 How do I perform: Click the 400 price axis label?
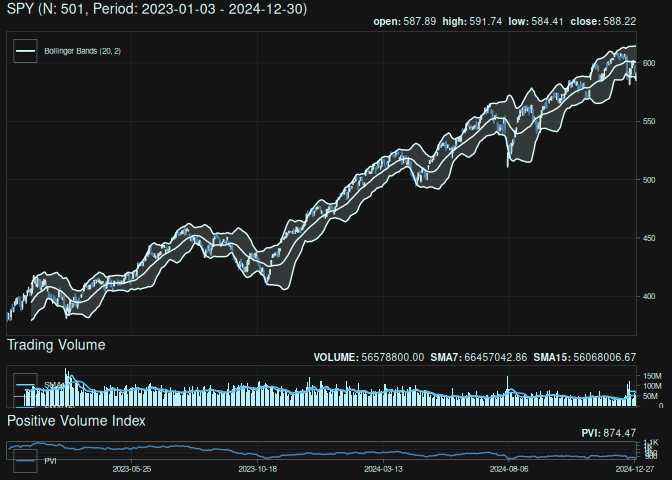click(649, 296)
